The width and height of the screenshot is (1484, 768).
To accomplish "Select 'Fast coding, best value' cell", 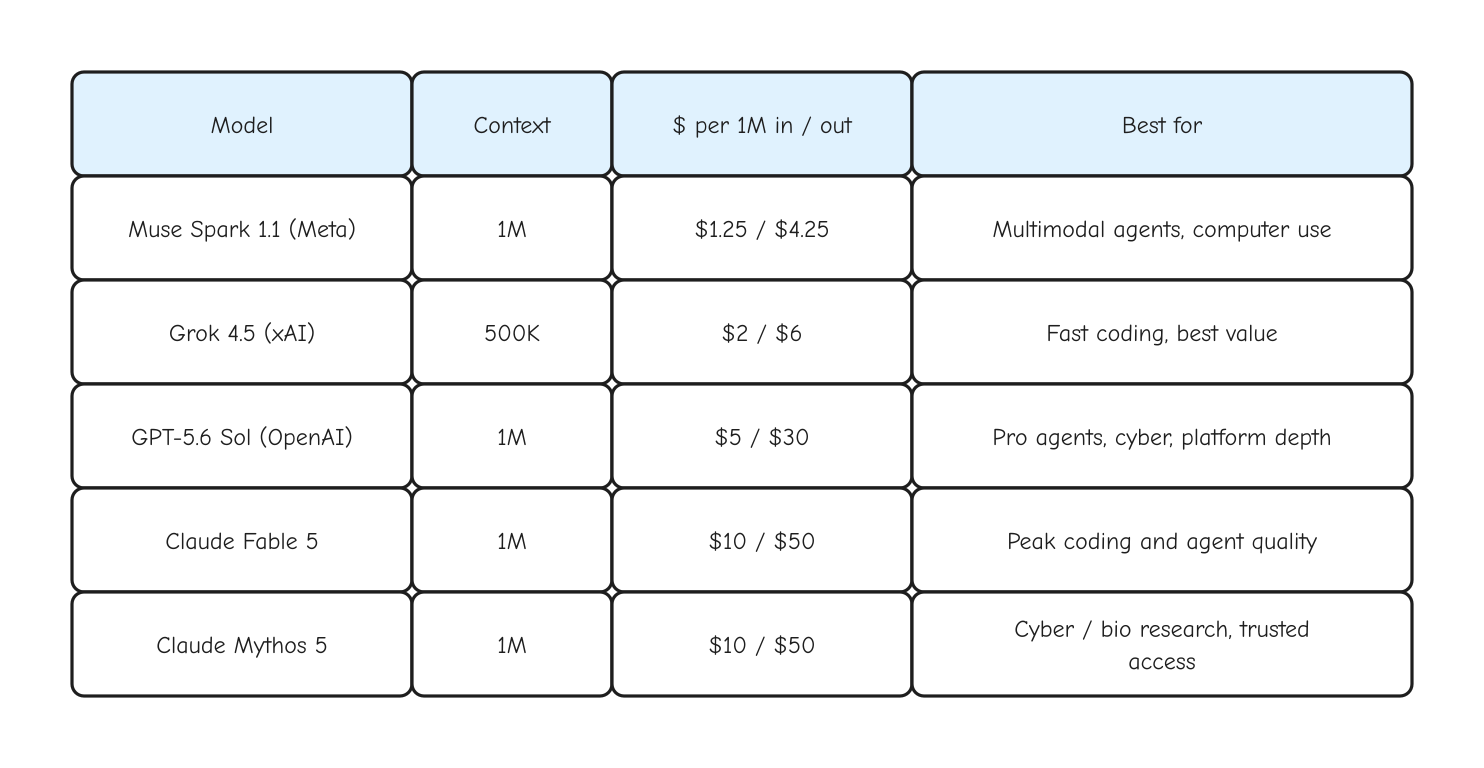I will [1162, 332].
